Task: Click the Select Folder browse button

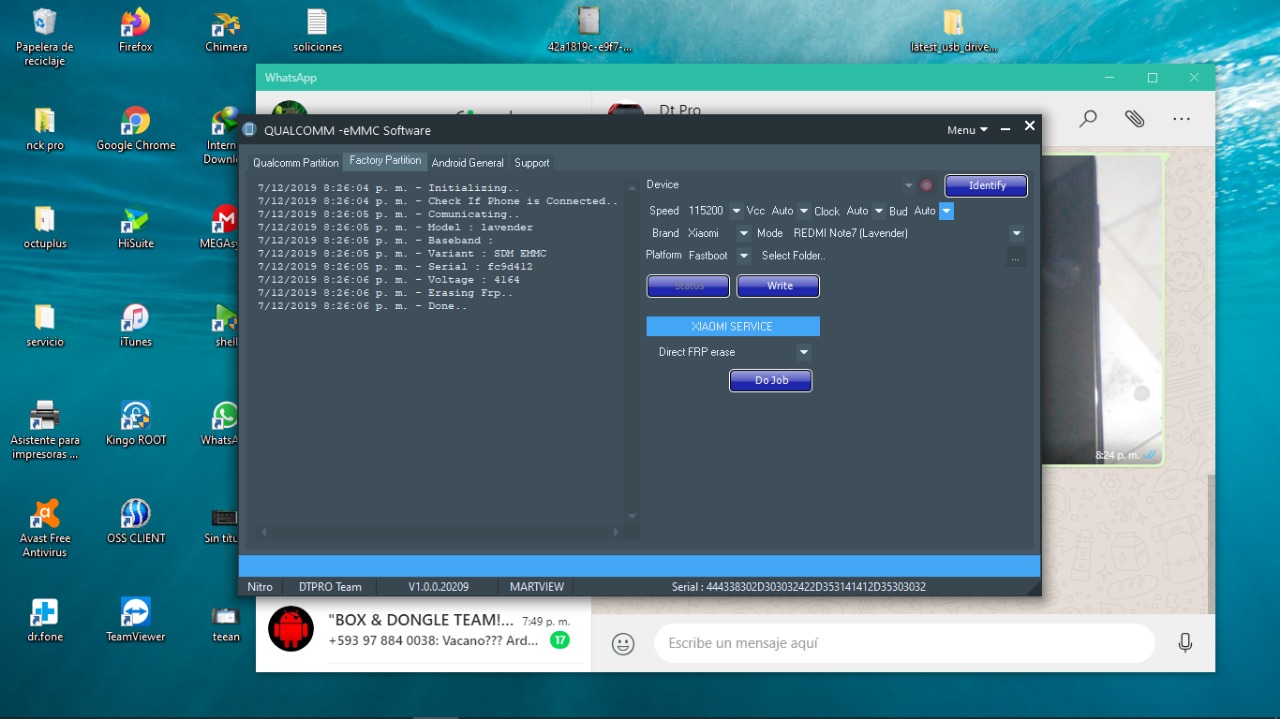Action: (1015, 257)
